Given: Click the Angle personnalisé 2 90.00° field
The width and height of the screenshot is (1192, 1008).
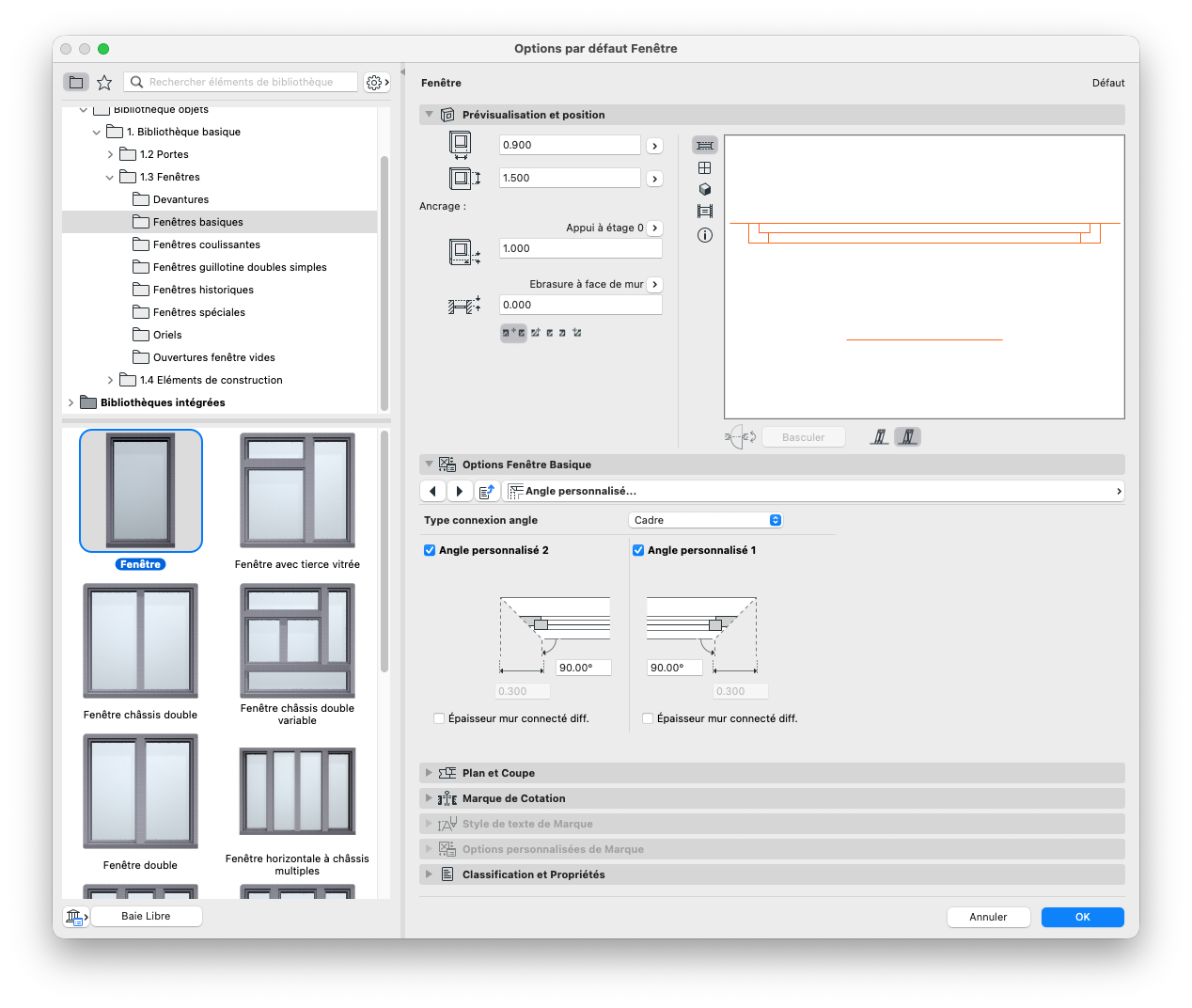Looking at the screenshot, I should [584, 668].
